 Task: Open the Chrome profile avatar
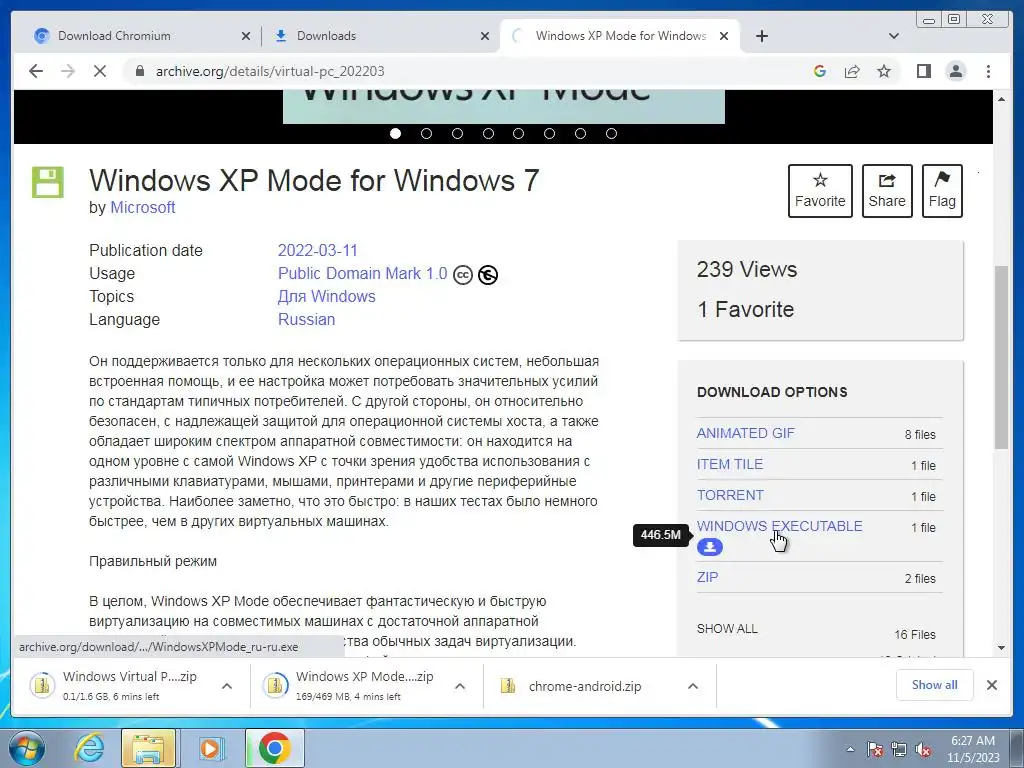click(956, 71)
